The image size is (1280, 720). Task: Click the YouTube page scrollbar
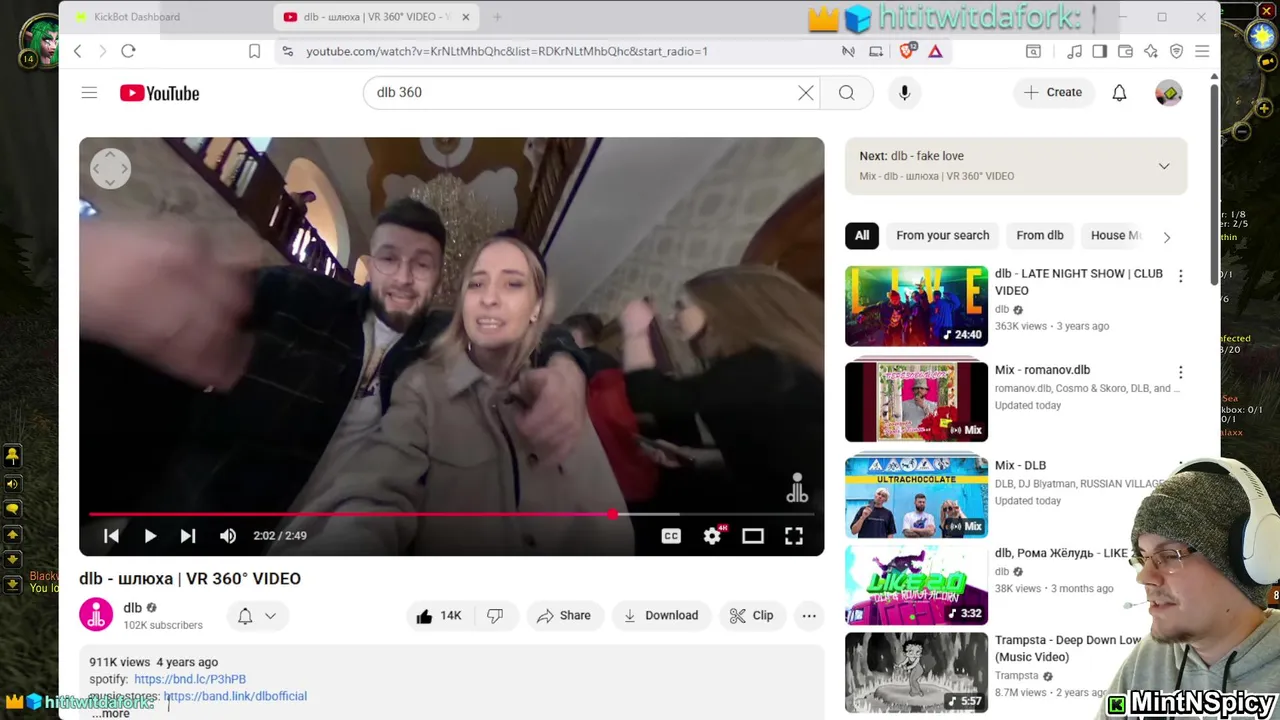click(1215, 185)
